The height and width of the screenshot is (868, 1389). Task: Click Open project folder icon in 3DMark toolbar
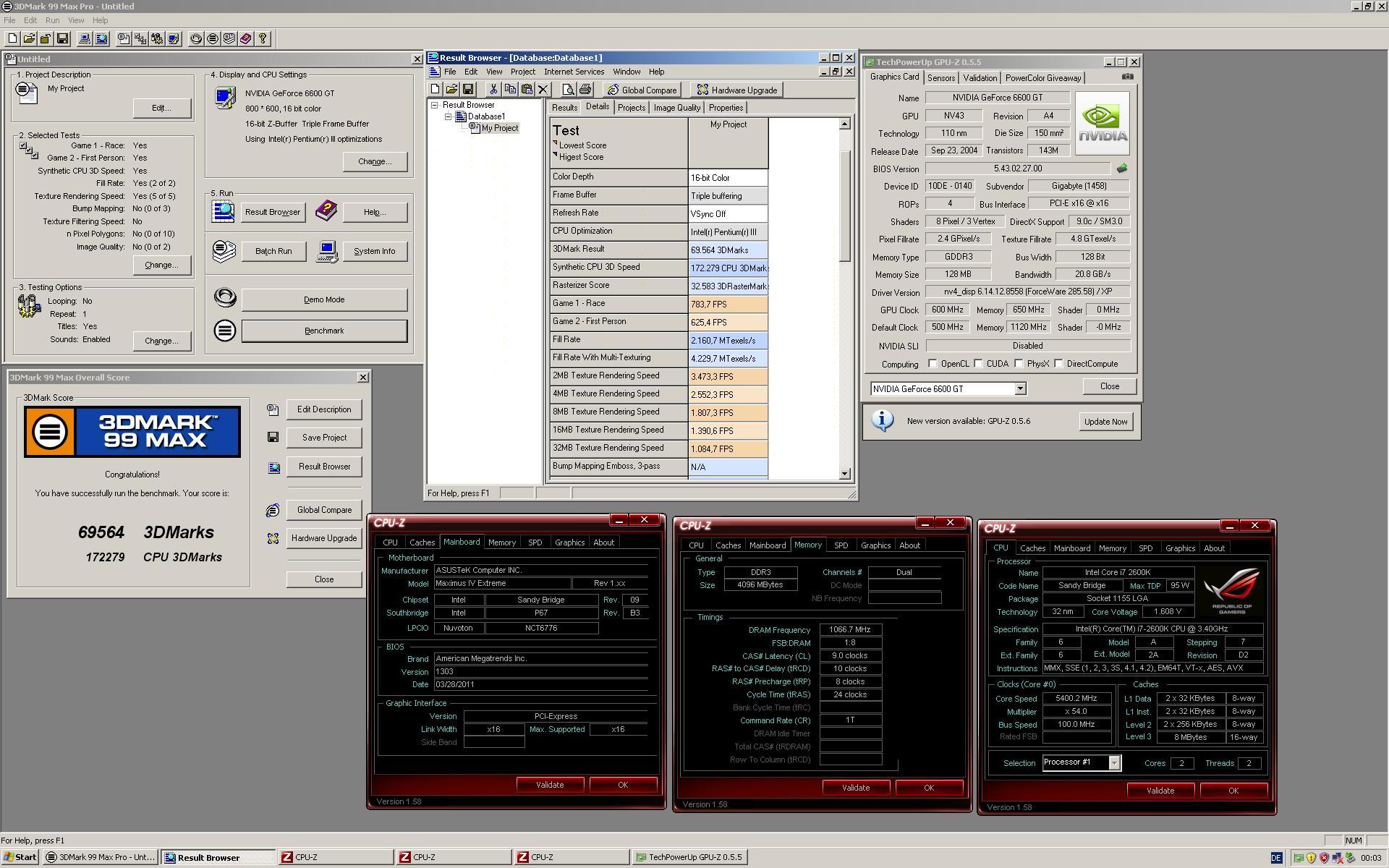[29, 39]
